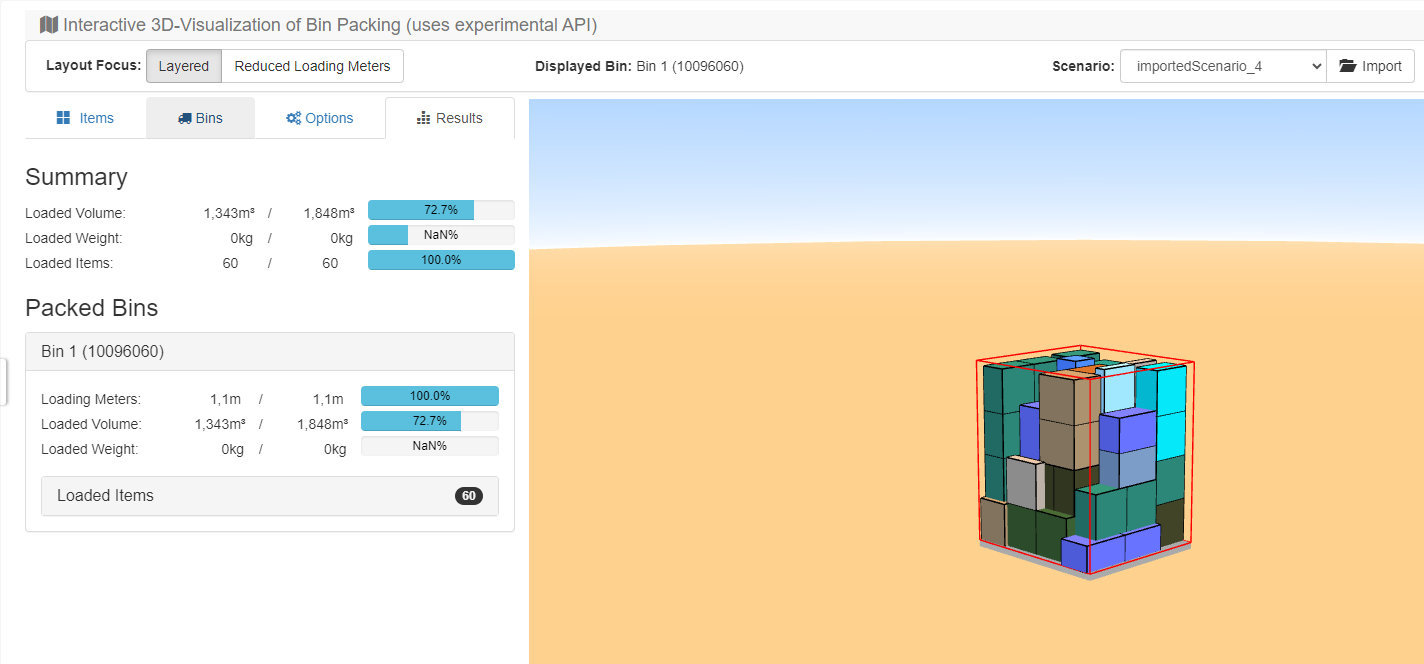Click the map icon in the page title
The image size is (1424, 664).
48,25
